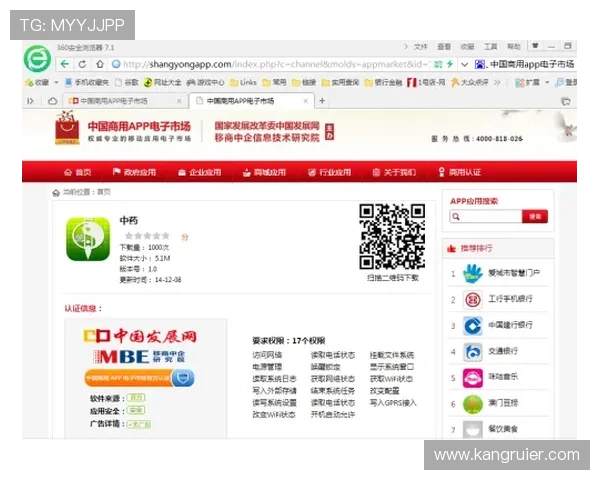Open the 大众点评 bookmark
The image size is (600, 480).
pyautogui.click(x=470, y=82)
